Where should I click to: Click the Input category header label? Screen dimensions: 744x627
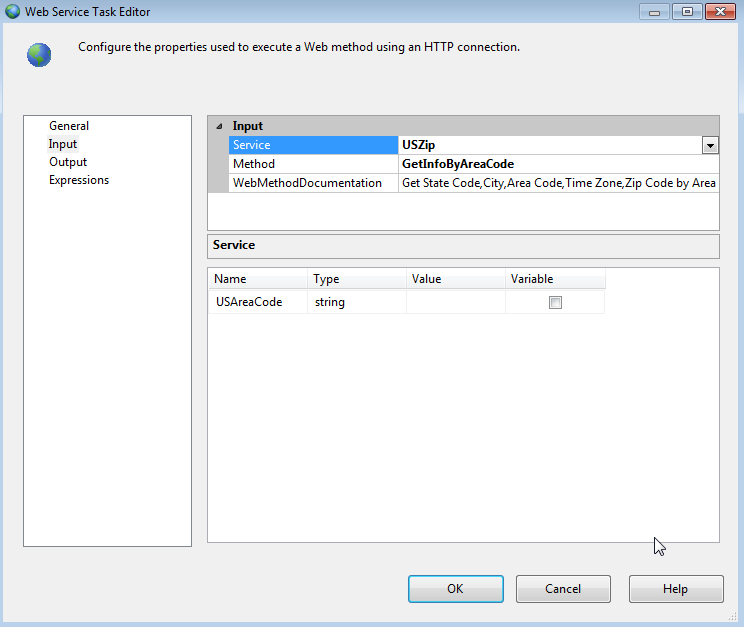(248, 126)
